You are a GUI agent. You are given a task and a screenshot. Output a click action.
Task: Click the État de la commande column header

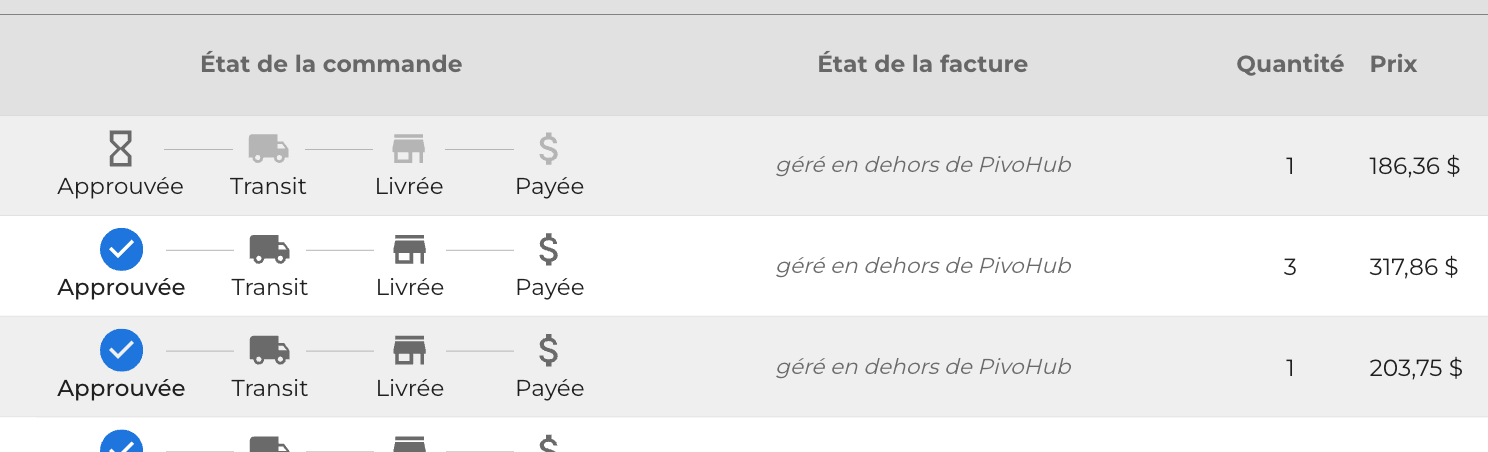click(331, 64)
